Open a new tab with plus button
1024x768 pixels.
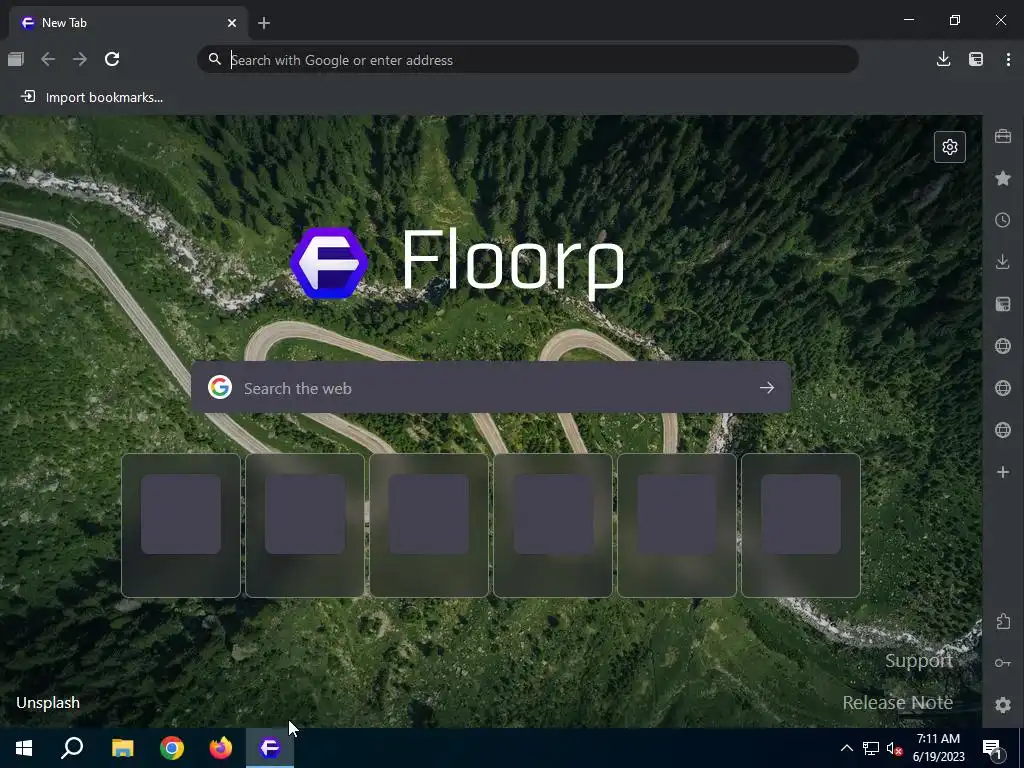click(x=264, y=23)
